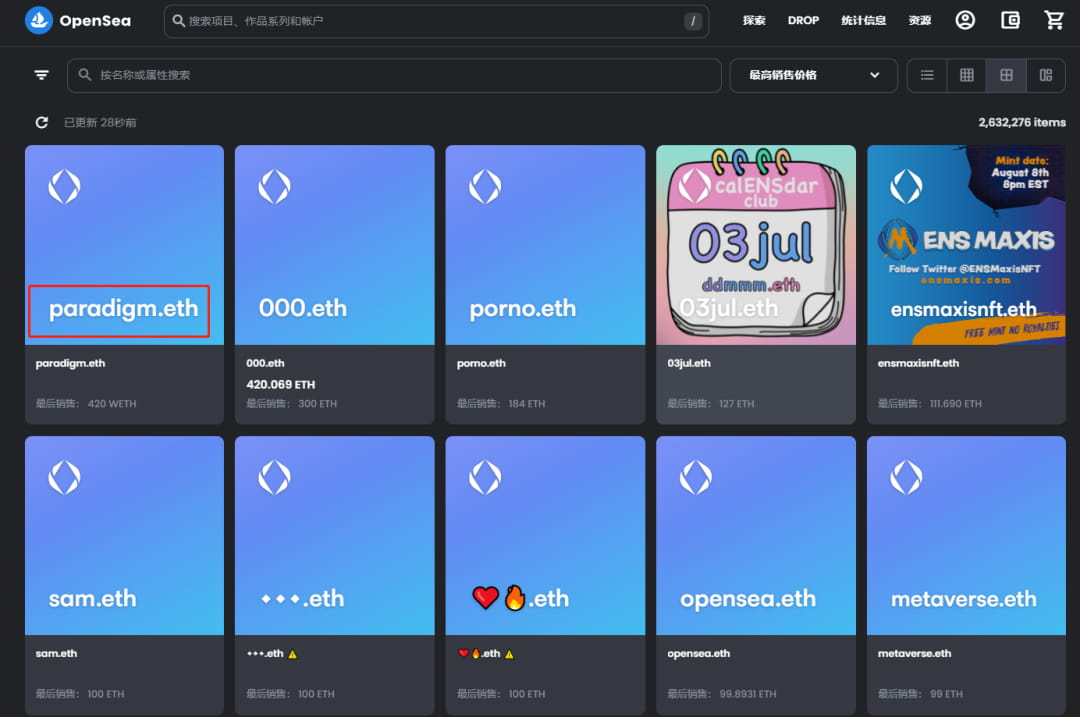Click the 按名称或属性搜索 search field
The width and height of the screenshot is (1080, 717).
pos(394,75)
